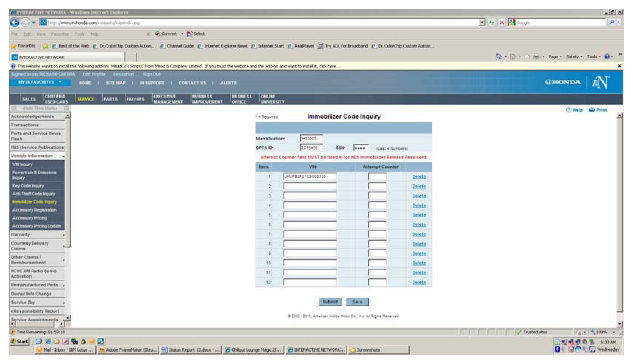This screenshot has width=633, height=364.
Task: Open the Online University tab
Action: (x=273, y=99)
